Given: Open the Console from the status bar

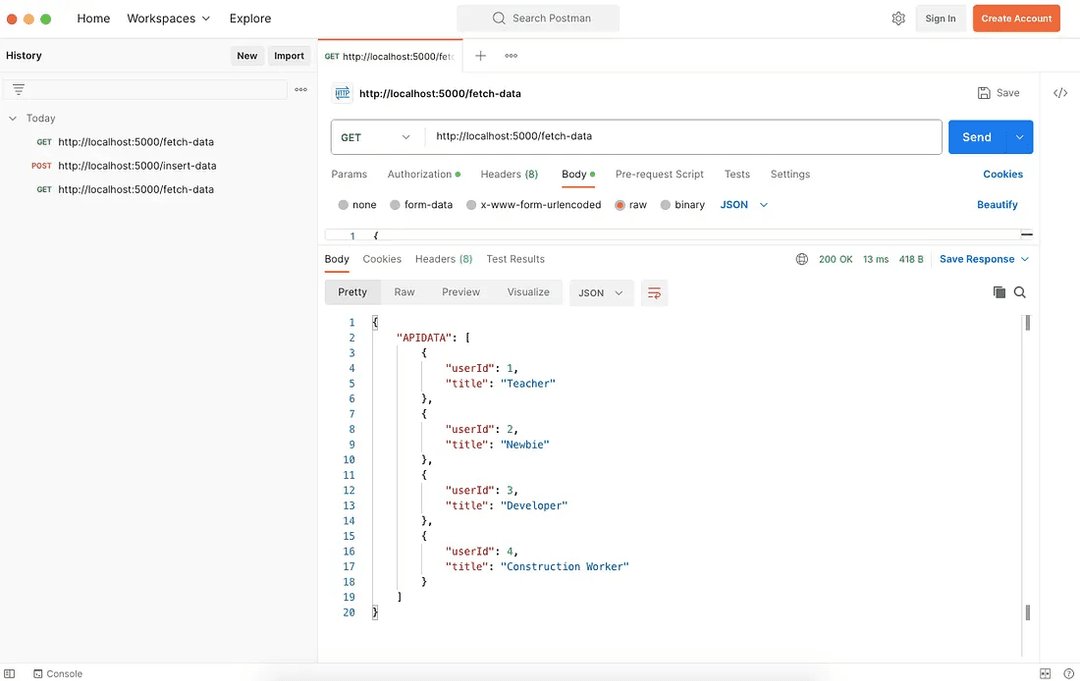Looking at the screenshot, I should (58, 674).
